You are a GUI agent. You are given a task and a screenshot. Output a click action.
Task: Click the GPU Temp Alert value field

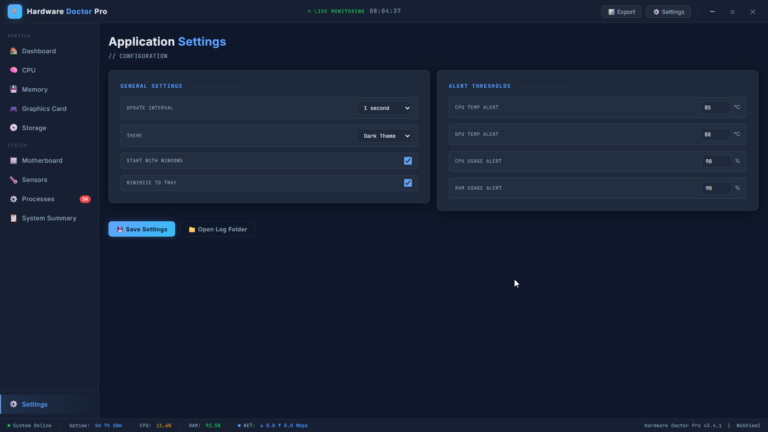[715, 134]
